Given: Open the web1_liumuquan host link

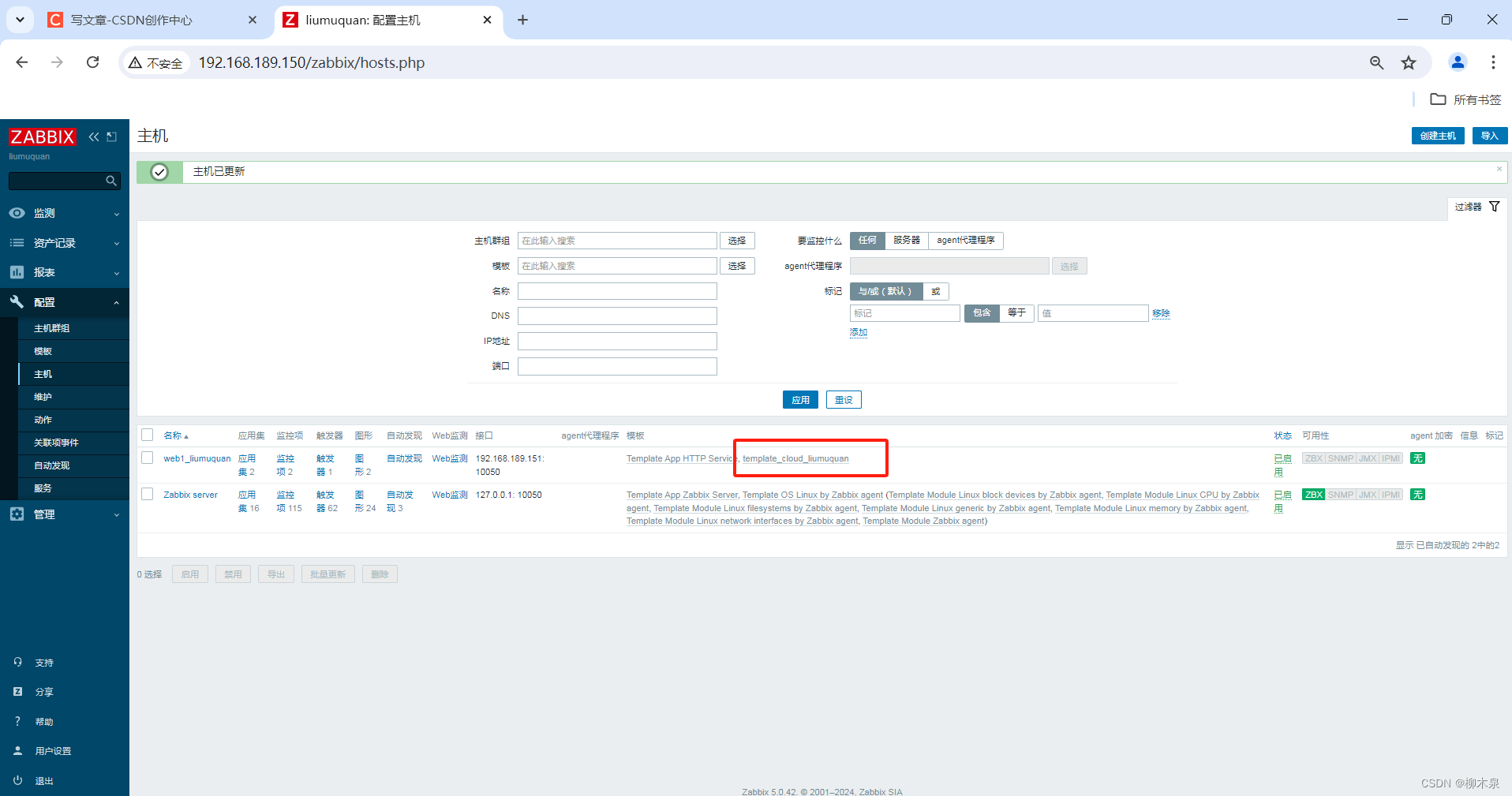Looking at the screenshot, I should [x=197, y=458].
